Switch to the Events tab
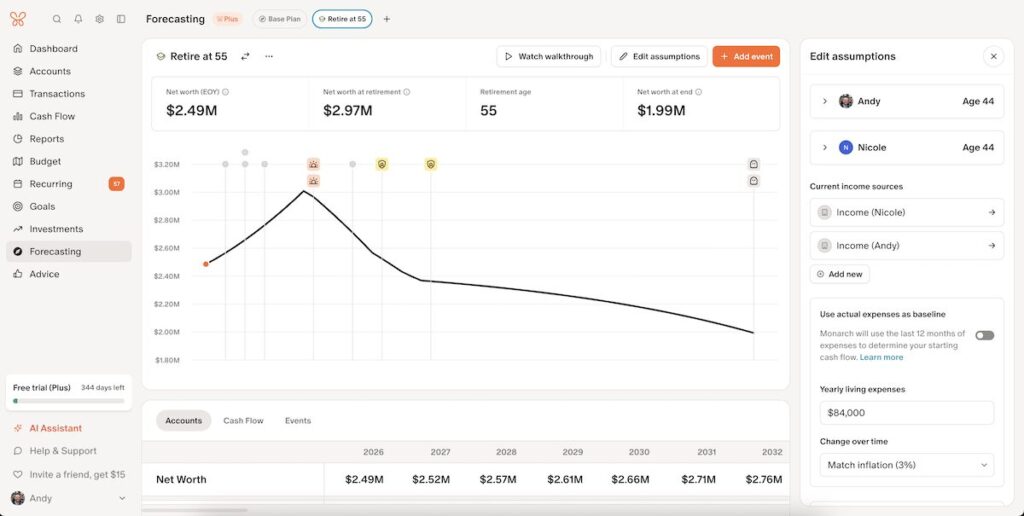Screen dimensions: 1024x516 coord(298,421)
